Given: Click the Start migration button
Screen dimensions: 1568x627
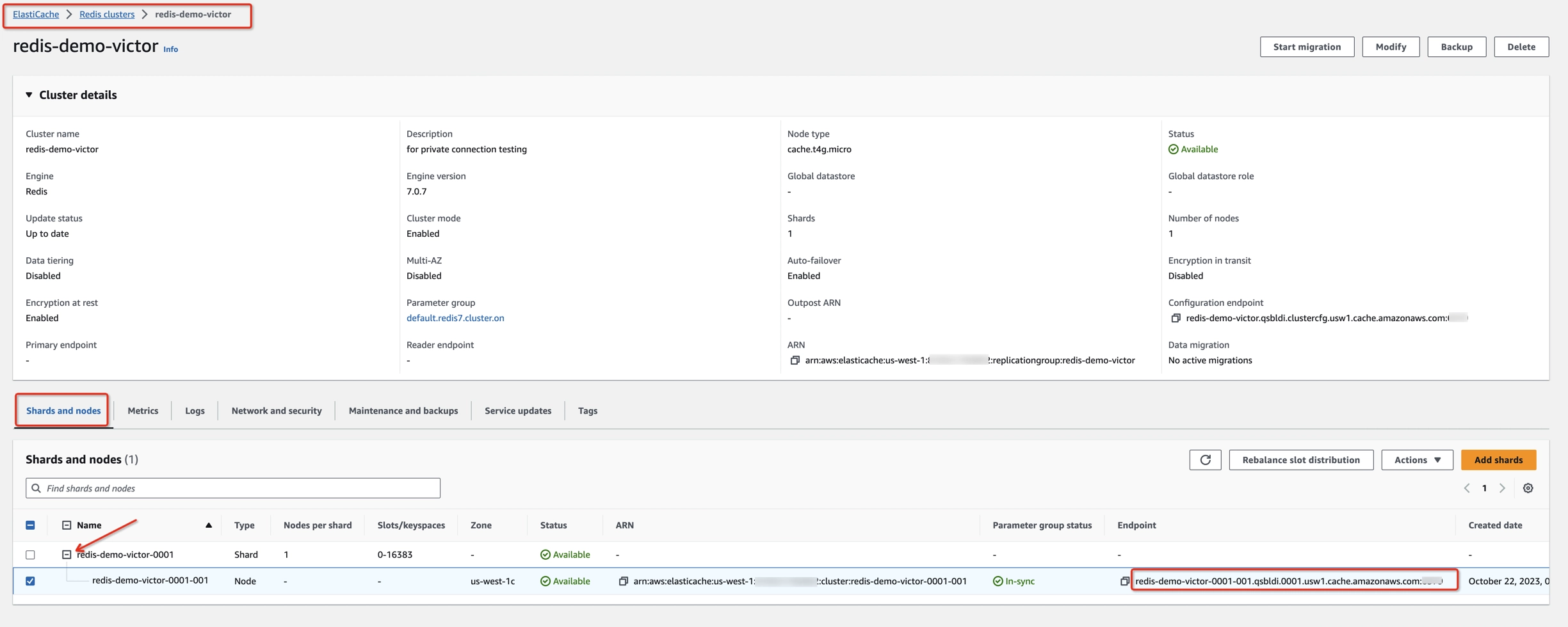Looking at the screenshot, I should (x=1307, y=47).
